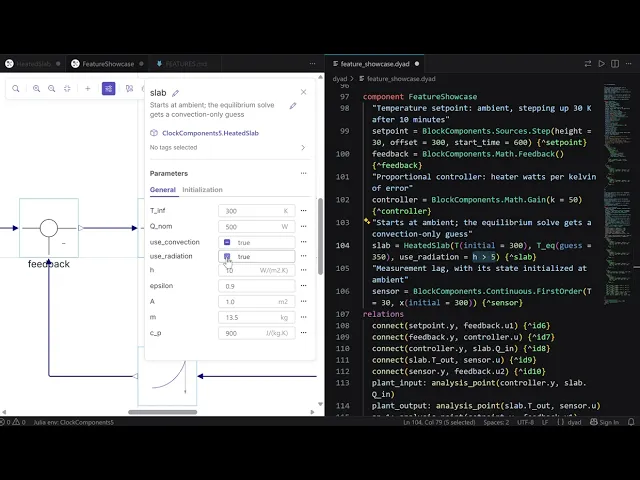This screenshot has width=640, height=480.
Task: Select the feedback block in diagram
Action: [49, 228]
